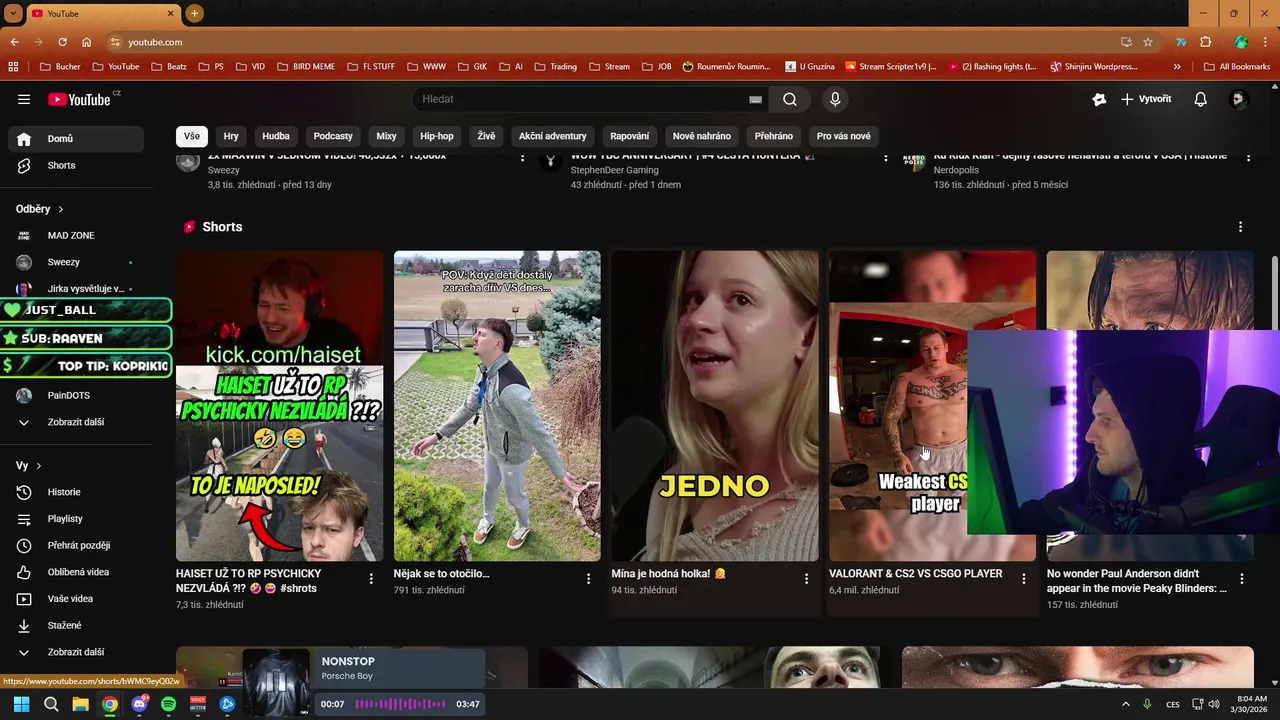Open the tab search dropdown arrow
1280x720 pixels.
tap(13, 13)
